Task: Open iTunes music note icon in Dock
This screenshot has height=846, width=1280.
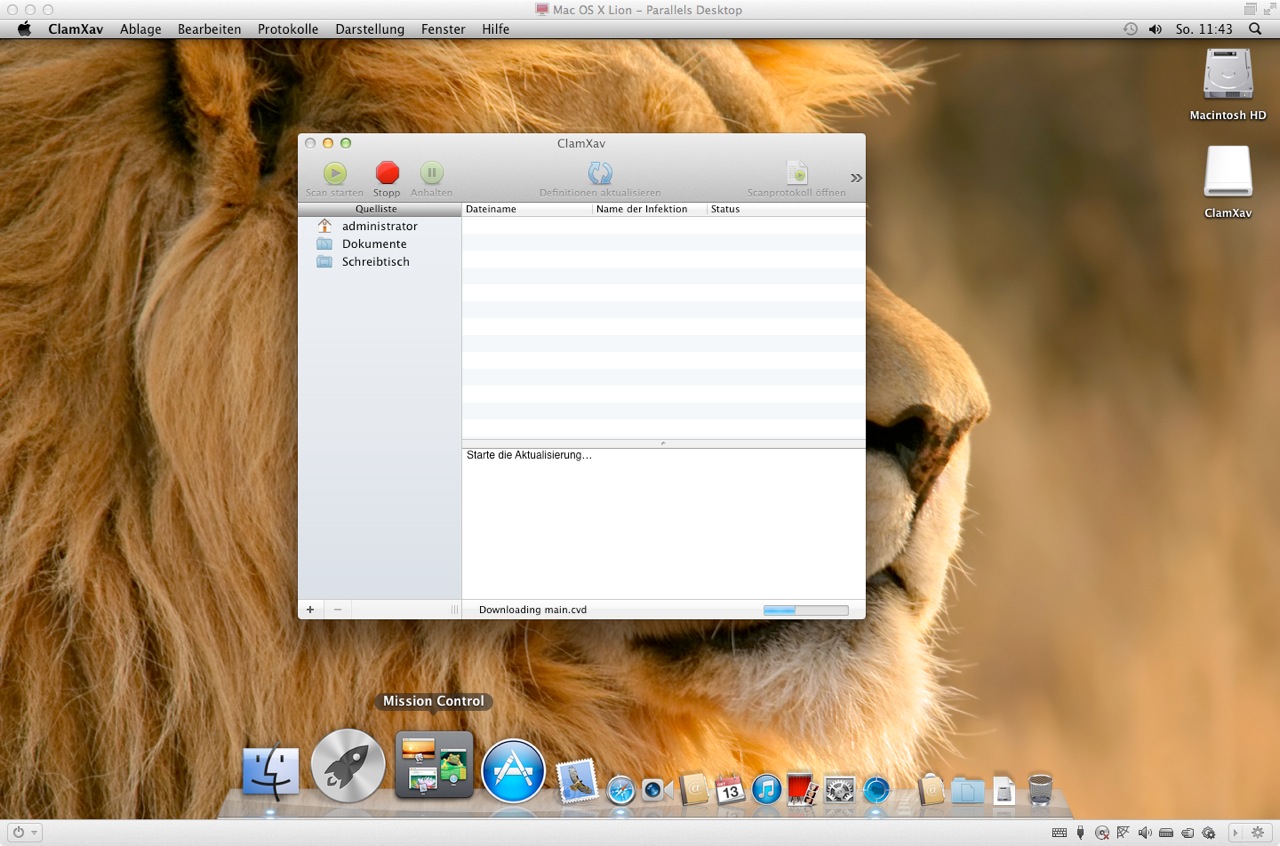Action: pyautogui.click(x=766, y=789)
